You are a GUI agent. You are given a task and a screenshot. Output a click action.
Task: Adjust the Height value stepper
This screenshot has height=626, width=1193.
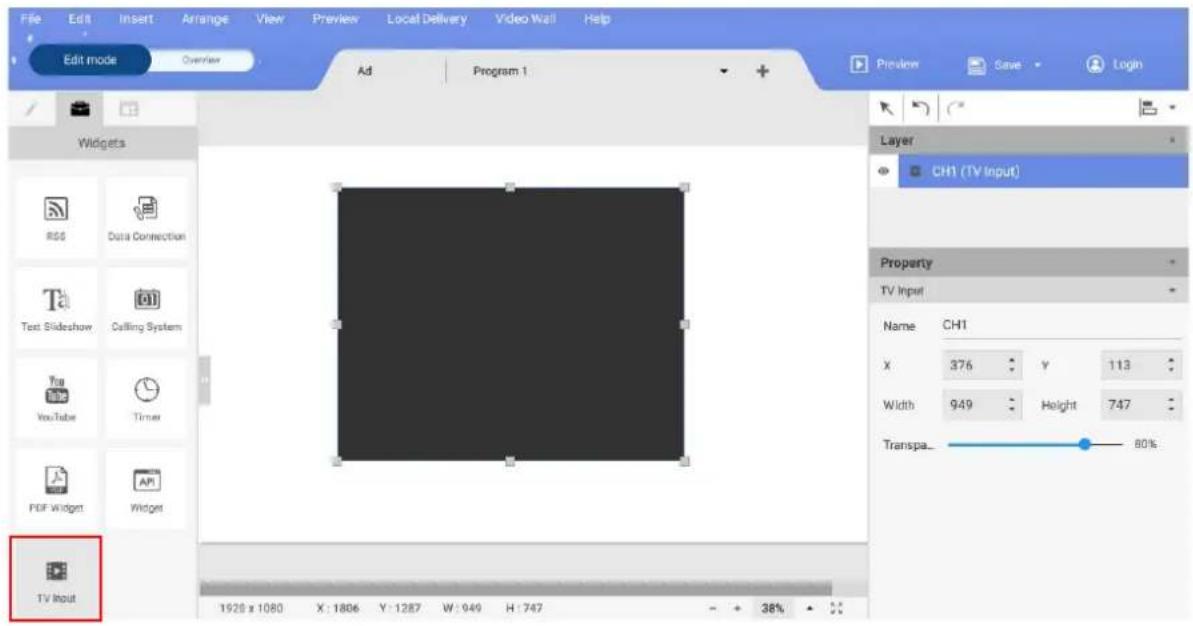tap(1171, 405)
